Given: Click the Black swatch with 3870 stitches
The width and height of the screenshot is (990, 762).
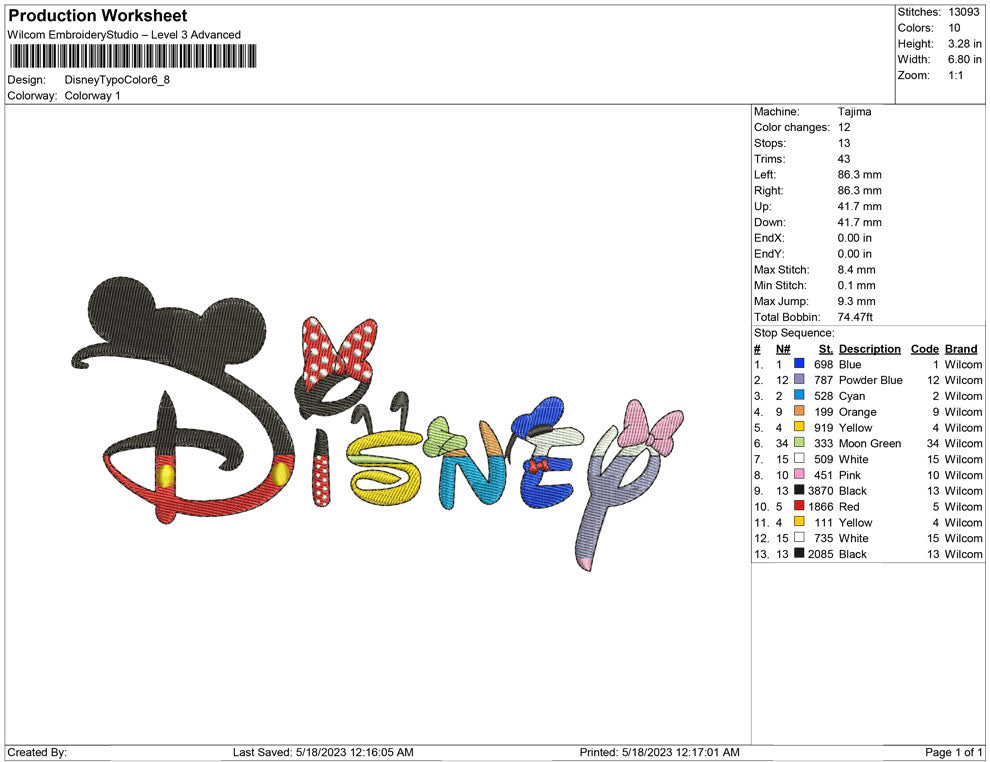Looking at the screenshot, I should (x=799, y=490).
